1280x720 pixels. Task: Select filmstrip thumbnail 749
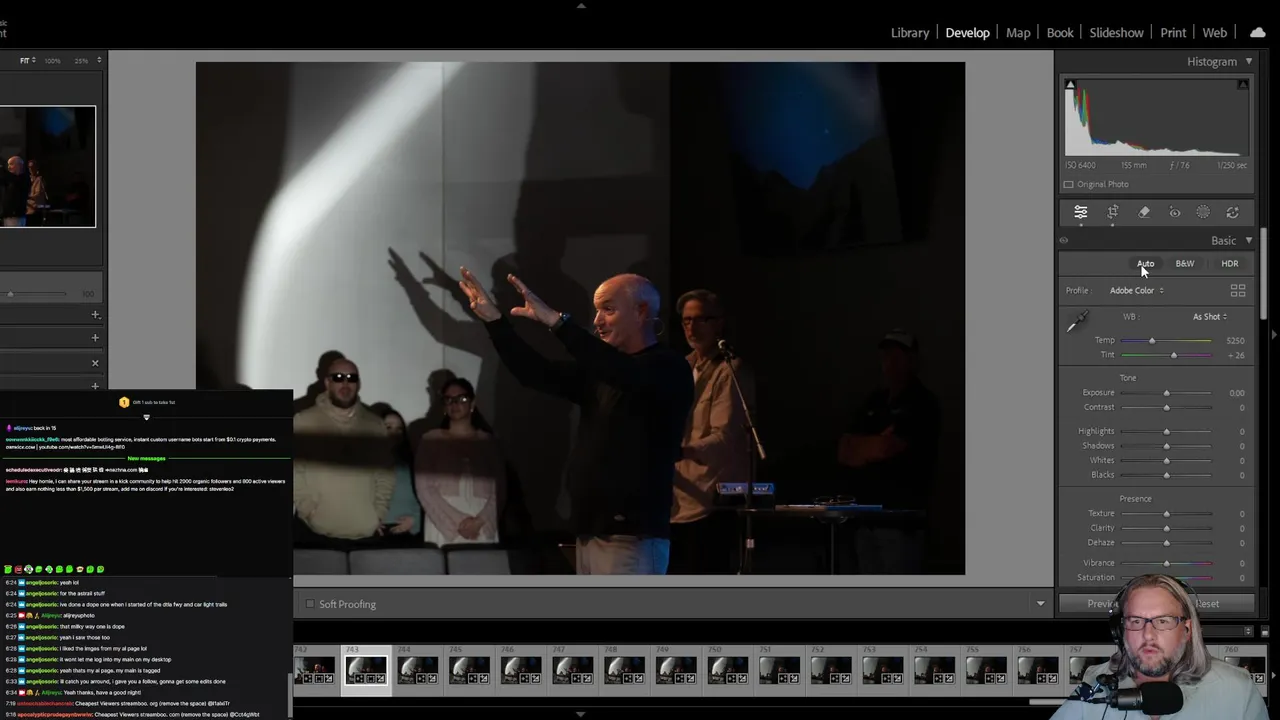[676, 670]
